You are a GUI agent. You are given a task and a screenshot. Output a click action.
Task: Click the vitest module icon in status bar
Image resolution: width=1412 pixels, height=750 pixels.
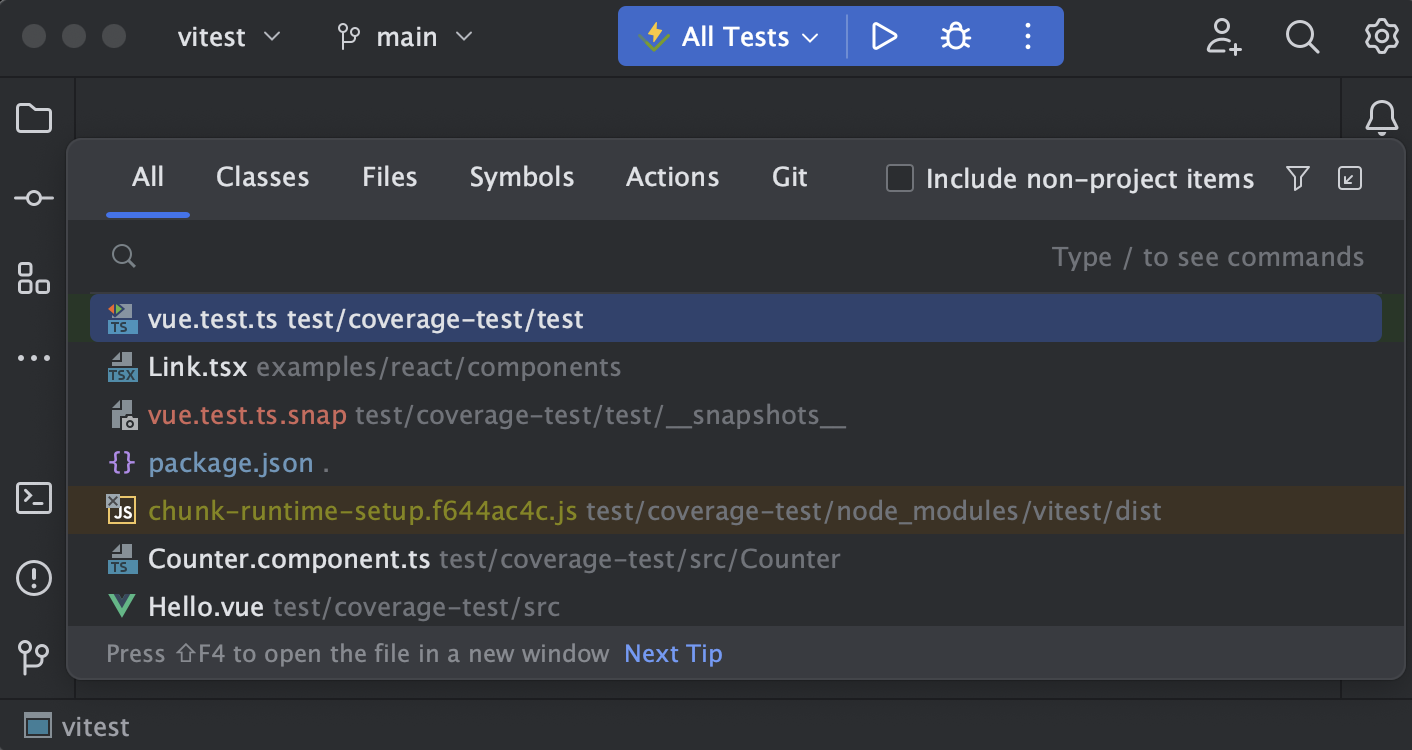tap(38, 727)
